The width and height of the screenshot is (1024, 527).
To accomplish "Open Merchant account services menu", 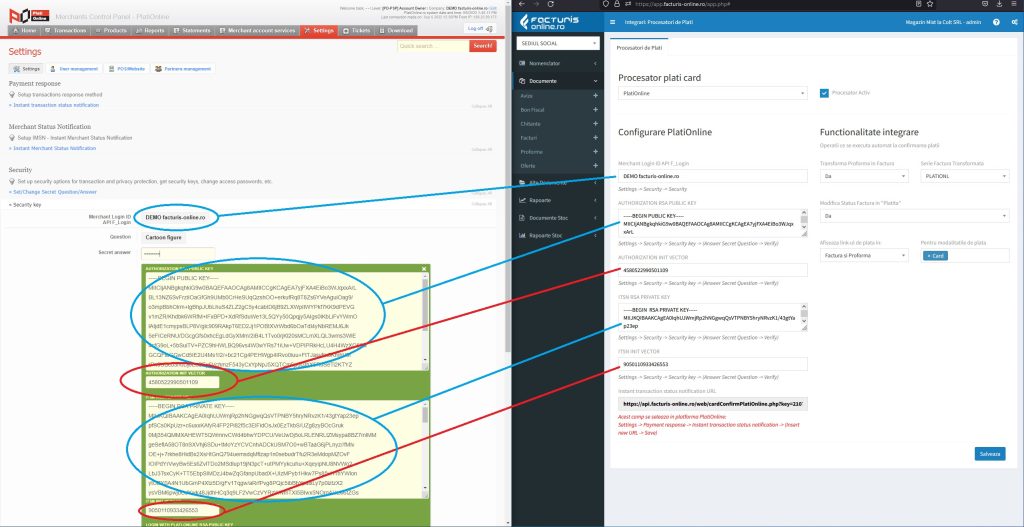I will [x=257, y=31].
